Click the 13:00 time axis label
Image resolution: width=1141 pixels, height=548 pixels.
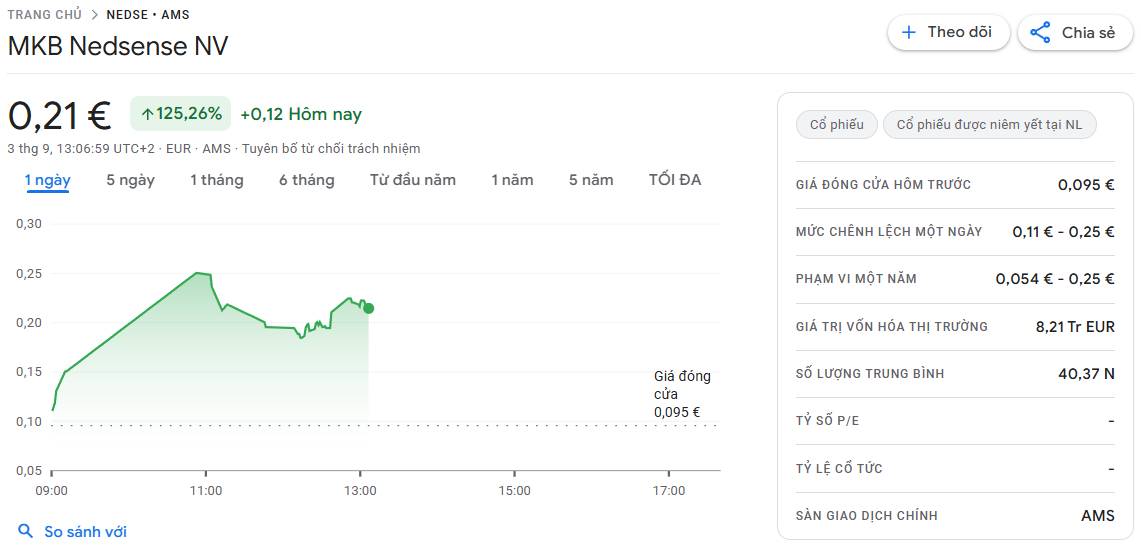pos(360,491)
